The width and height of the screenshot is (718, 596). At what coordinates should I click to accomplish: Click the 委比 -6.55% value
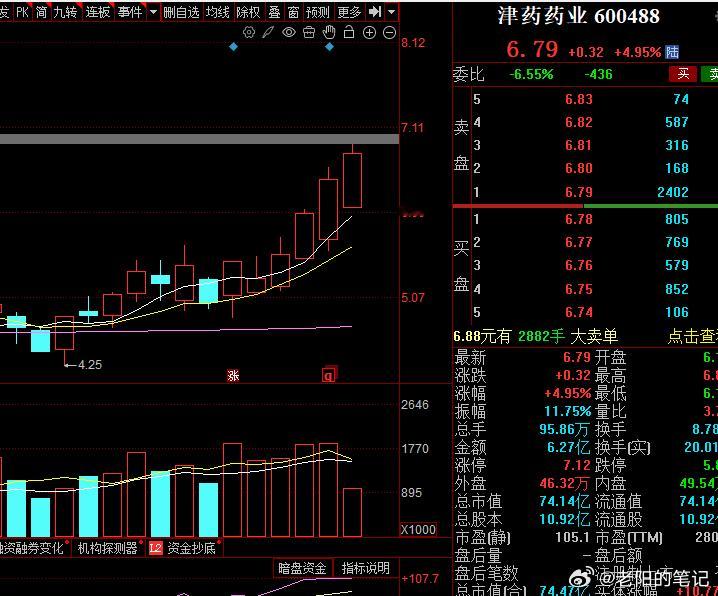[x=532, y=74]
